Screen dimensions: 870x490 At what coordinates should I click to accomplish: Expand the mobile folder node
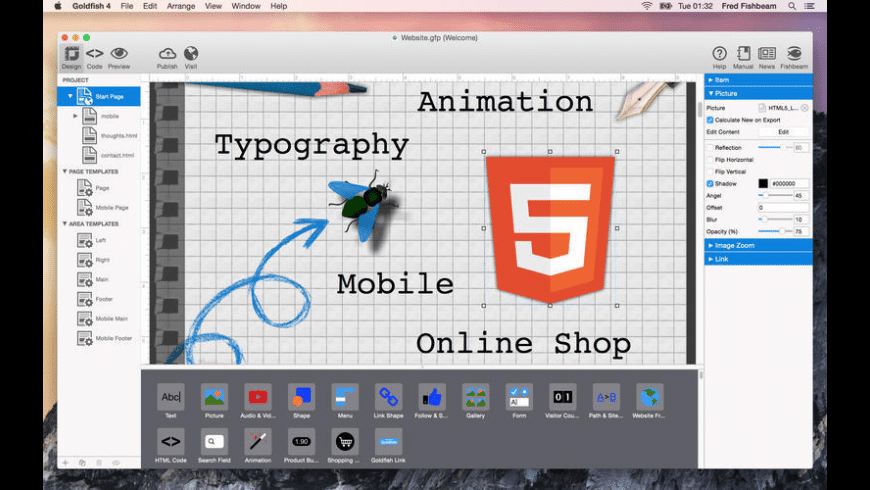[x=75, y=116]
